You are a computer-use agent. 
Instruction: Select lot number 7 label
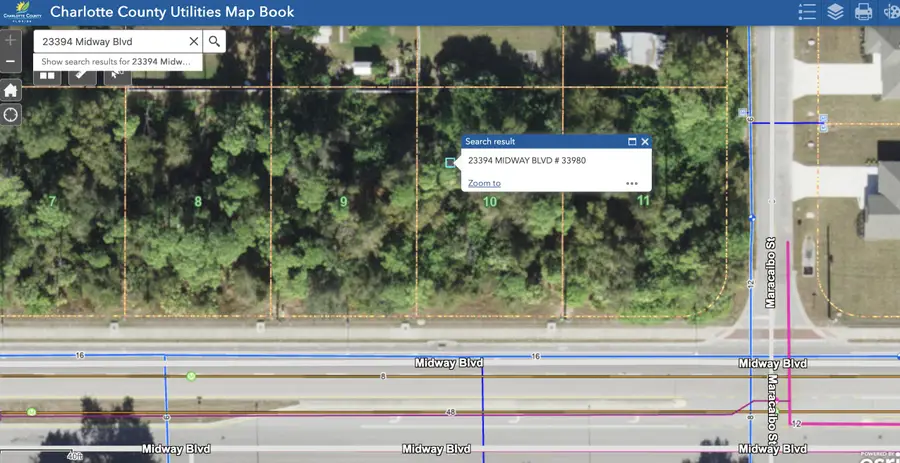[x=52, y=201]
